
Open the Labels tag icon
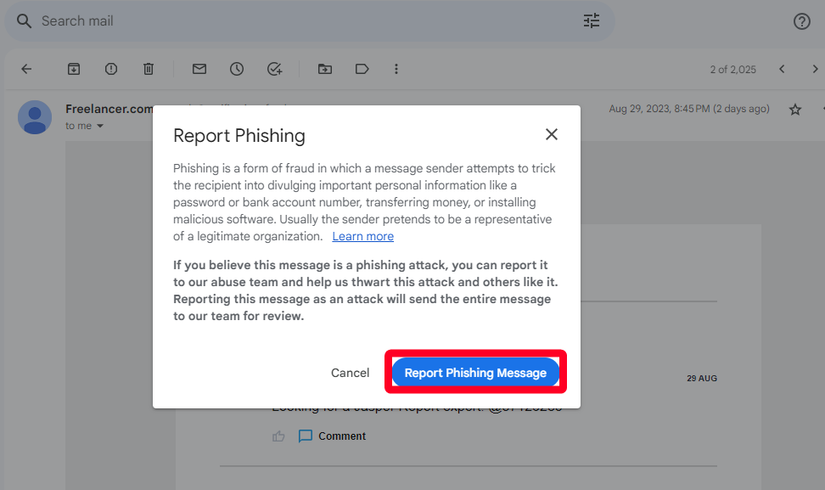[362, 69]
